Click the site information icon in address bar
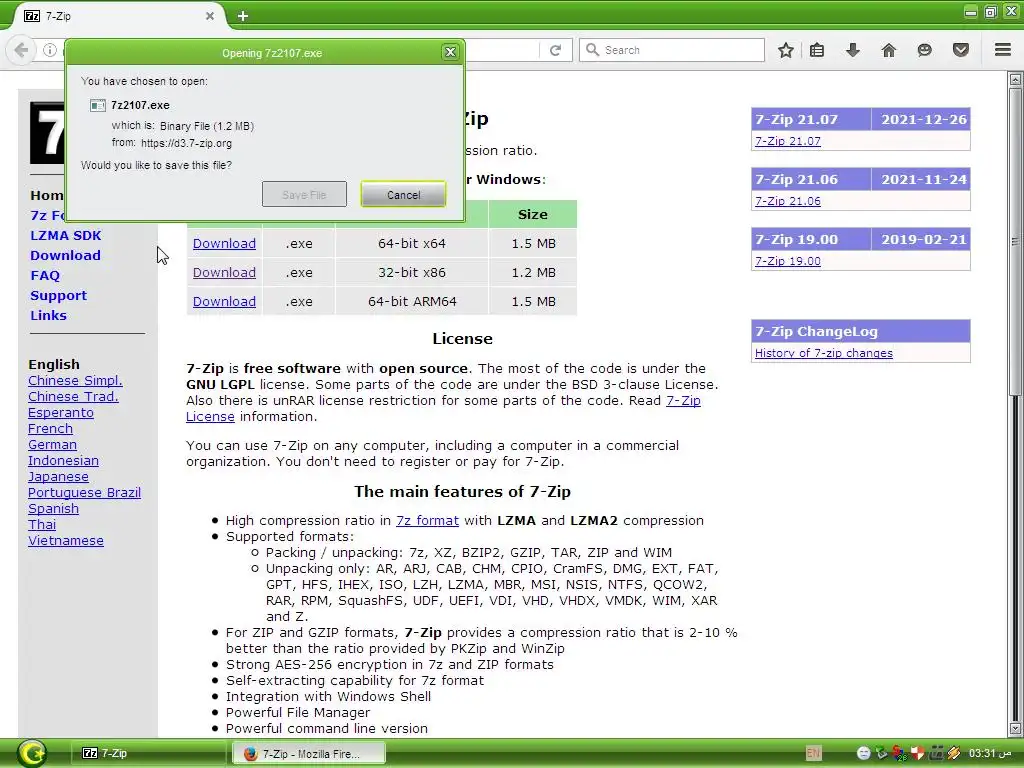Screen dimensions: 1024x768 click(x=50, y=50)
